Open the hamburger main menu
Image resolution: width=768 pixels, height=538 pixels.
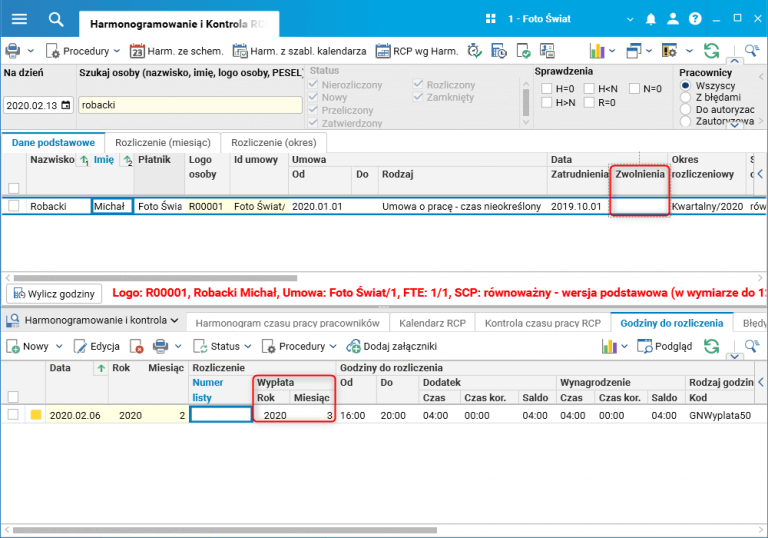click(19, 19)
